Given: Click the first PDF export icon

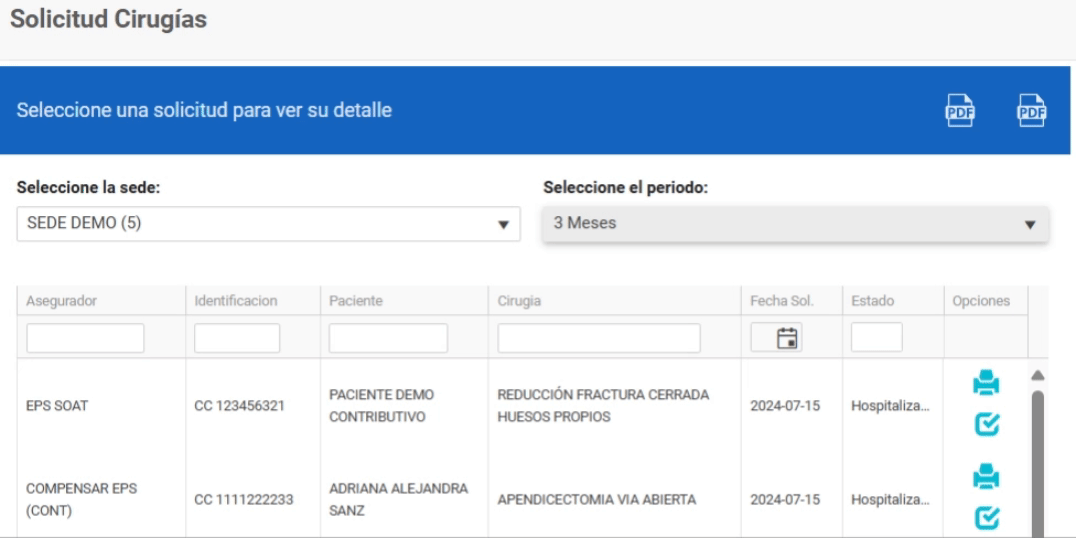Looking at the screenshot, I should pos(960,110).
